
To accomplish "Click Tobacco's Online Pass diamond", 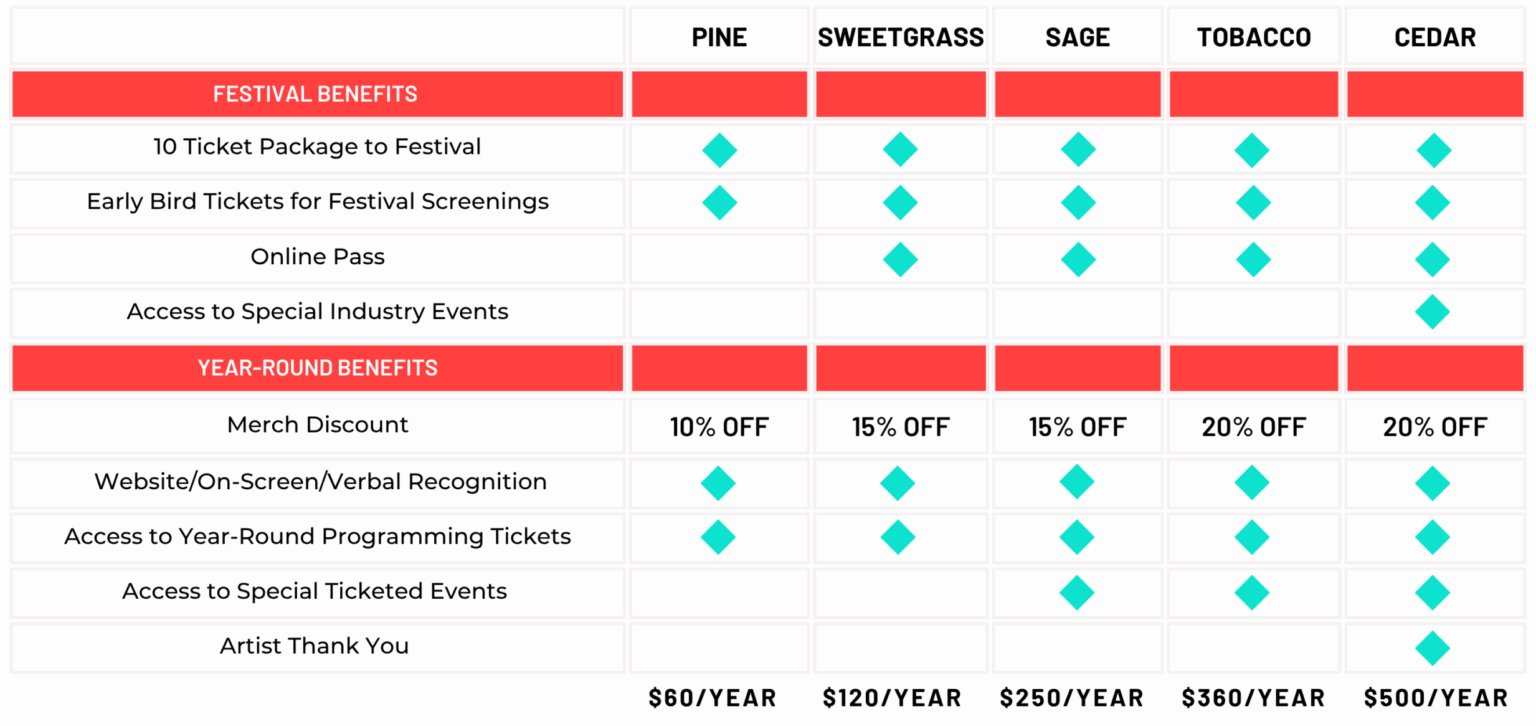I will click(x=1252, y=260).
